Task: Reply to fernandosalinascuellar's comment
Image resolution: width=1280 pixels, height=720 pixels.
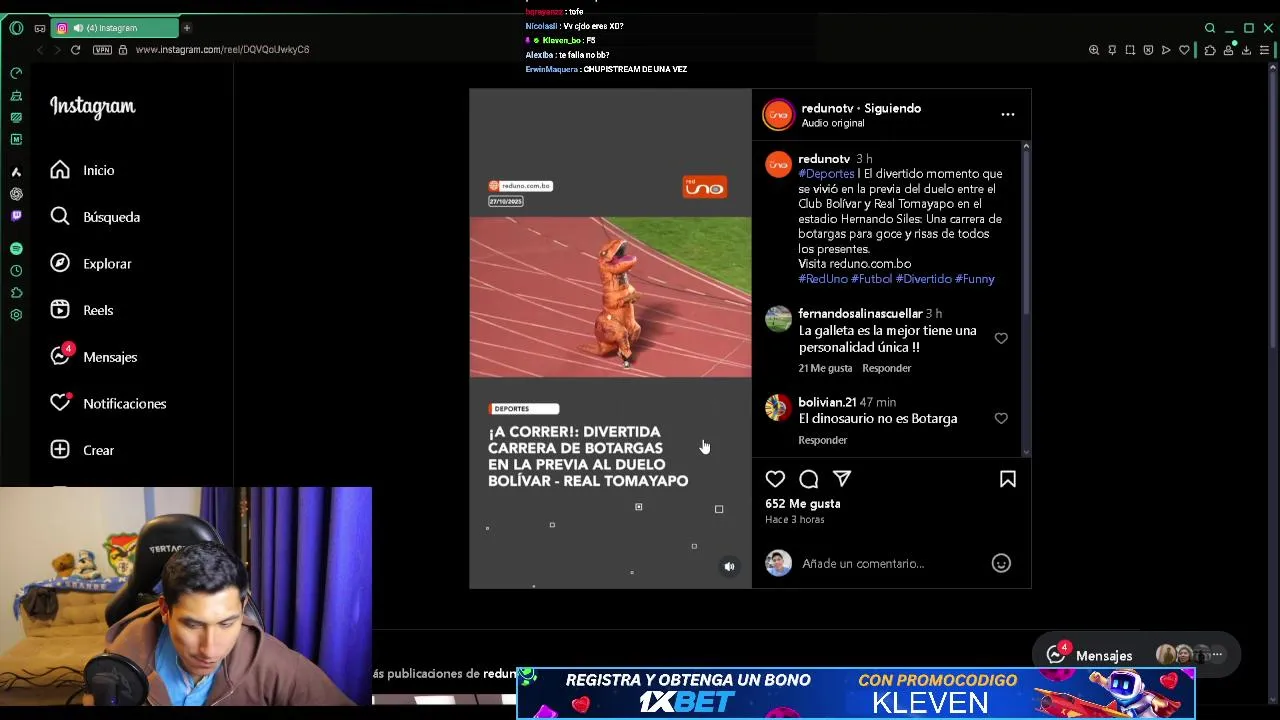Action: pos(887,368)
